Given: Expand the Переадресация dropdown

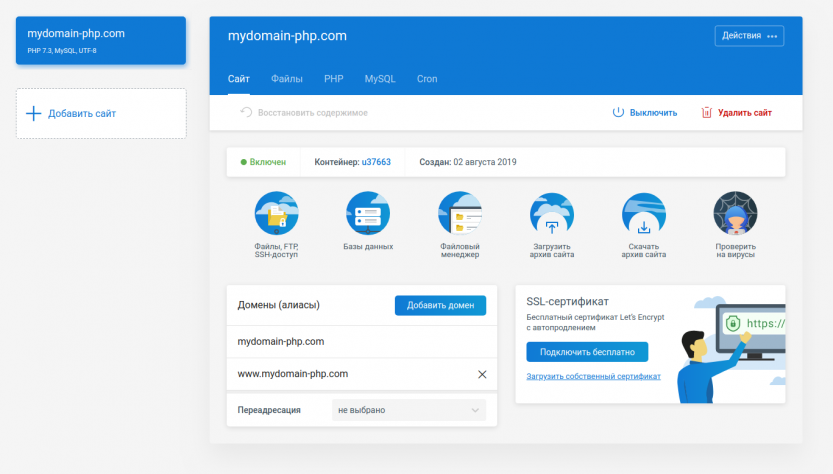Looking at the screenshot, I should (408, 410).
